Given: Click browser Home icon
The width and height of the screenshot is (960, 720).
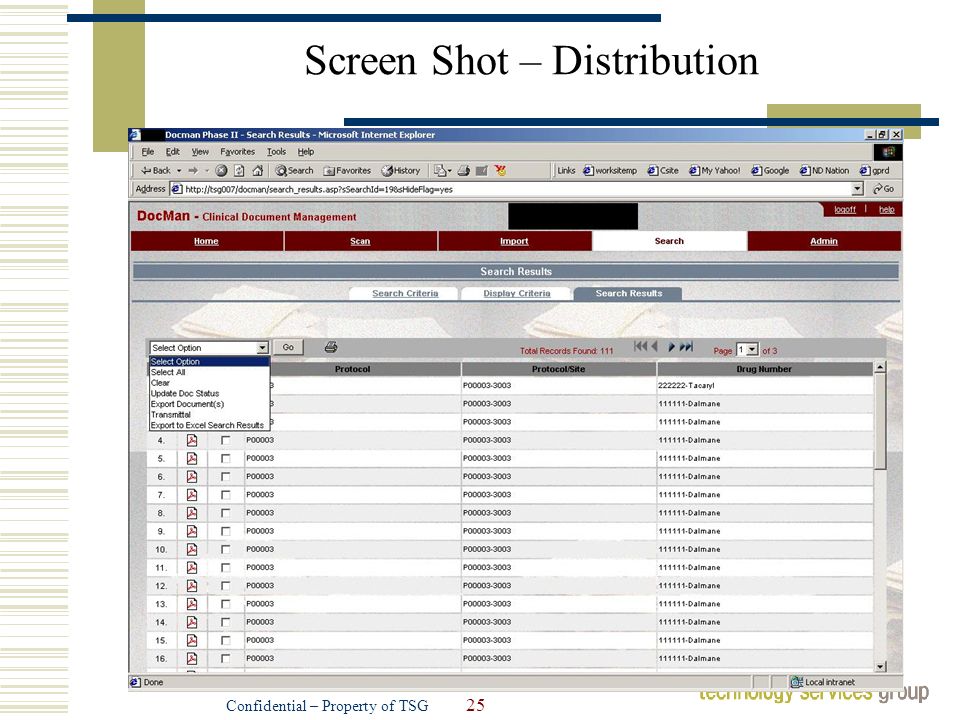Looking at the screenshot, I should (258, 171).
